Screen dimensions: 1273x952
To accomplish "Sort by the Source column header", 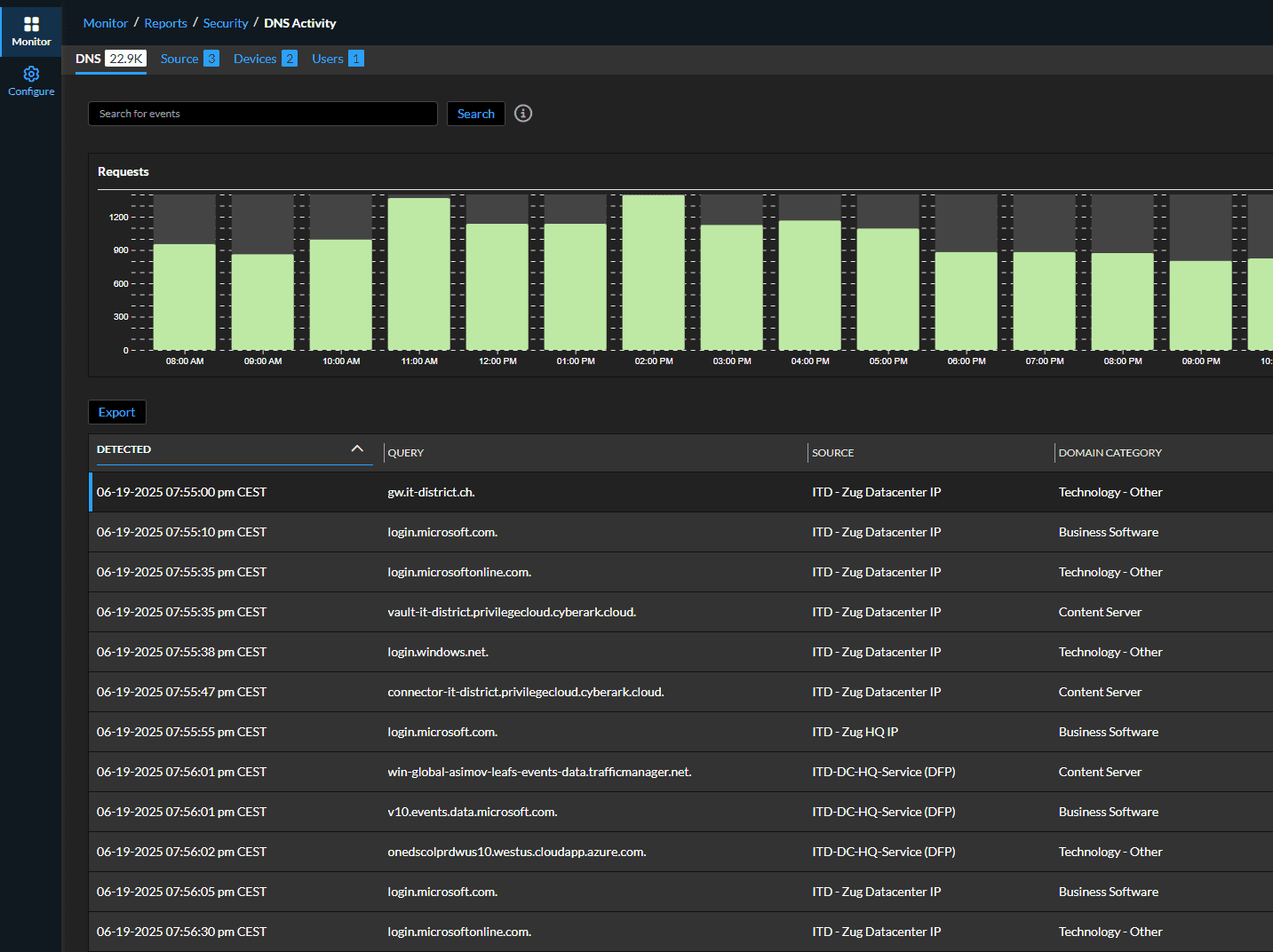I will coord(833,453).
